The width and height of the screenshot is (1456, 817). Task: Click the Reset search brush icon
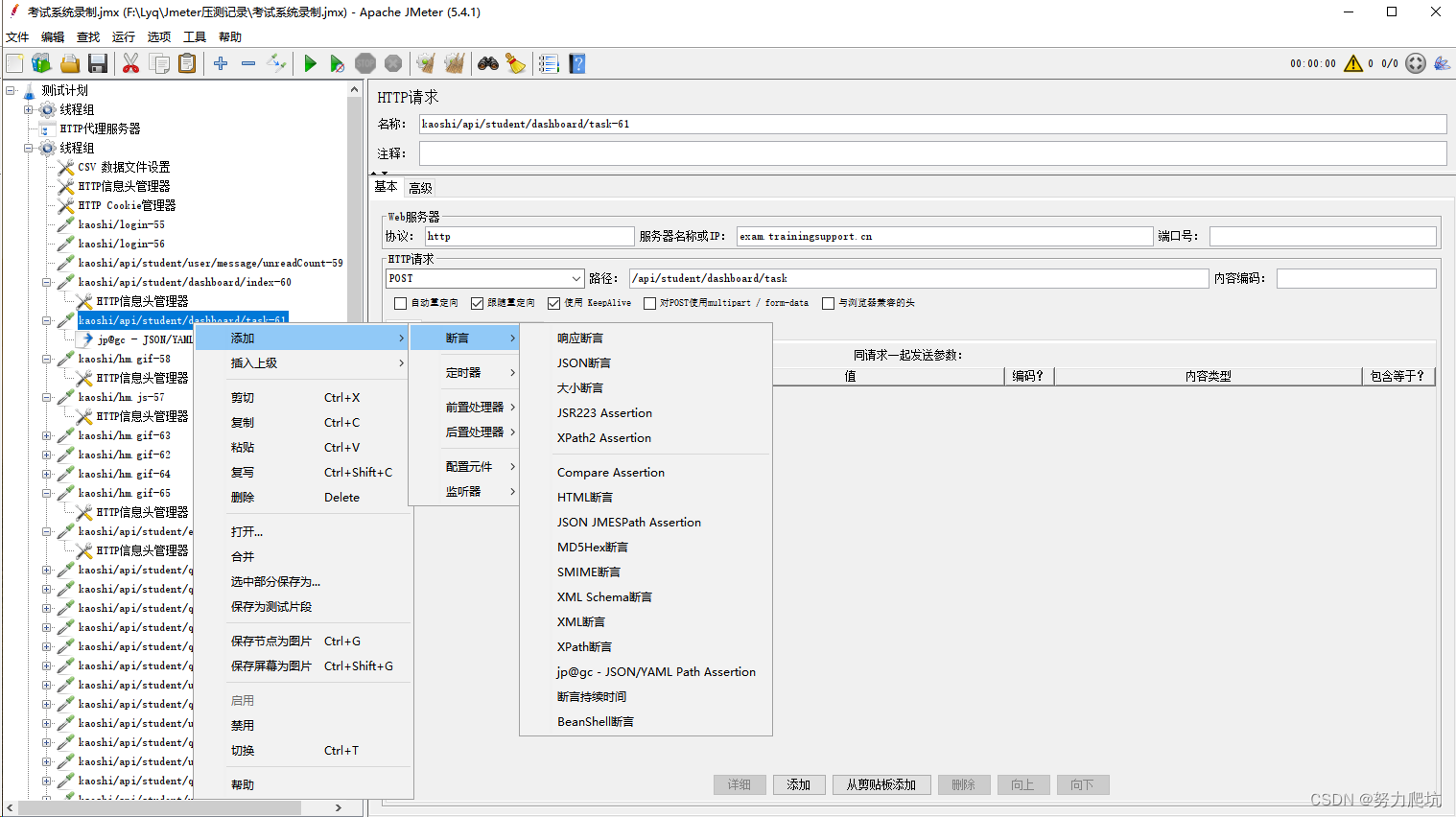tap(516, 63)
